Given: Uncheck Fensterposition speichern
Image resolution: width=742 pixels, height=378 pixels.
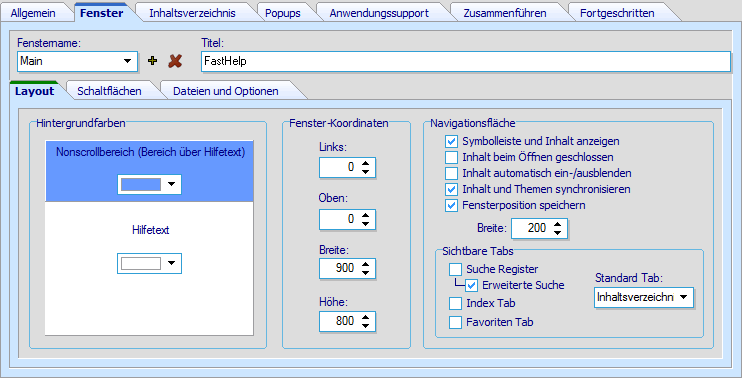Looking at the screenshot, I should (x=451, y=205).
